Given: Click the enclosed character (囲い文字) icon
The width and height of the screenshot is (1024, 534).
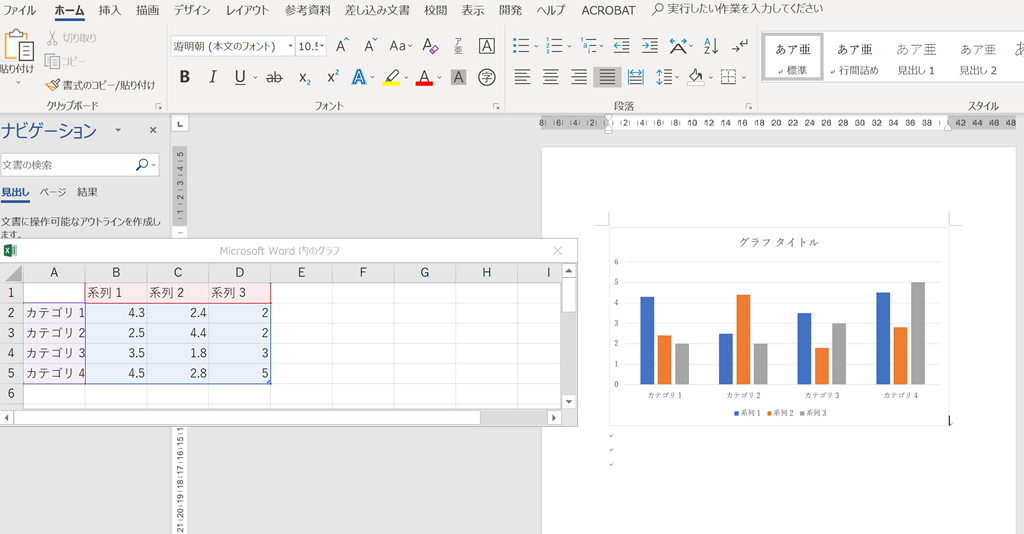Looking at the screenshot, I should pos(487,77).
